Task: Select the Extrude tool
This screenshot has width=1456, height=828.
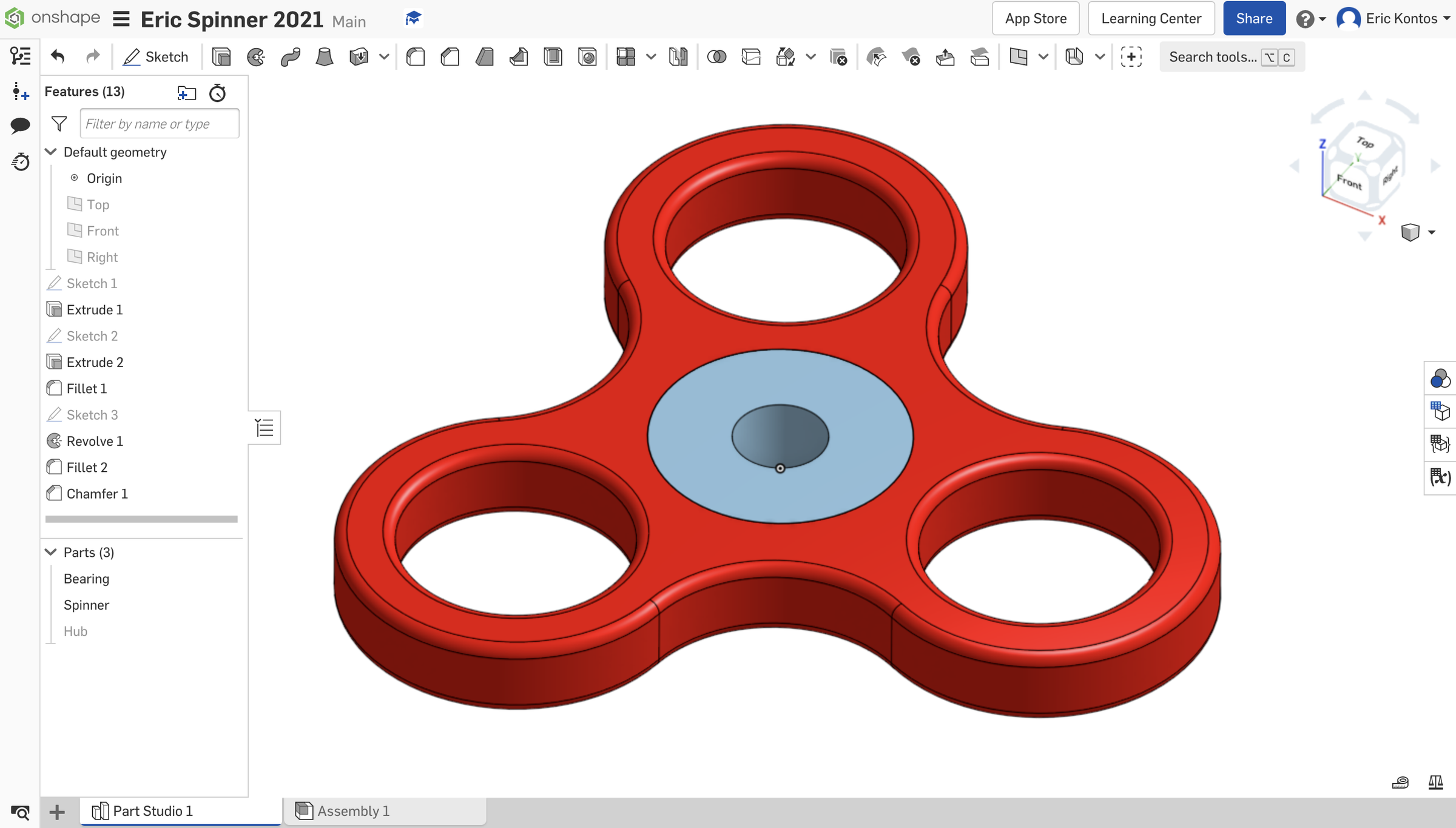Action: 221,56
